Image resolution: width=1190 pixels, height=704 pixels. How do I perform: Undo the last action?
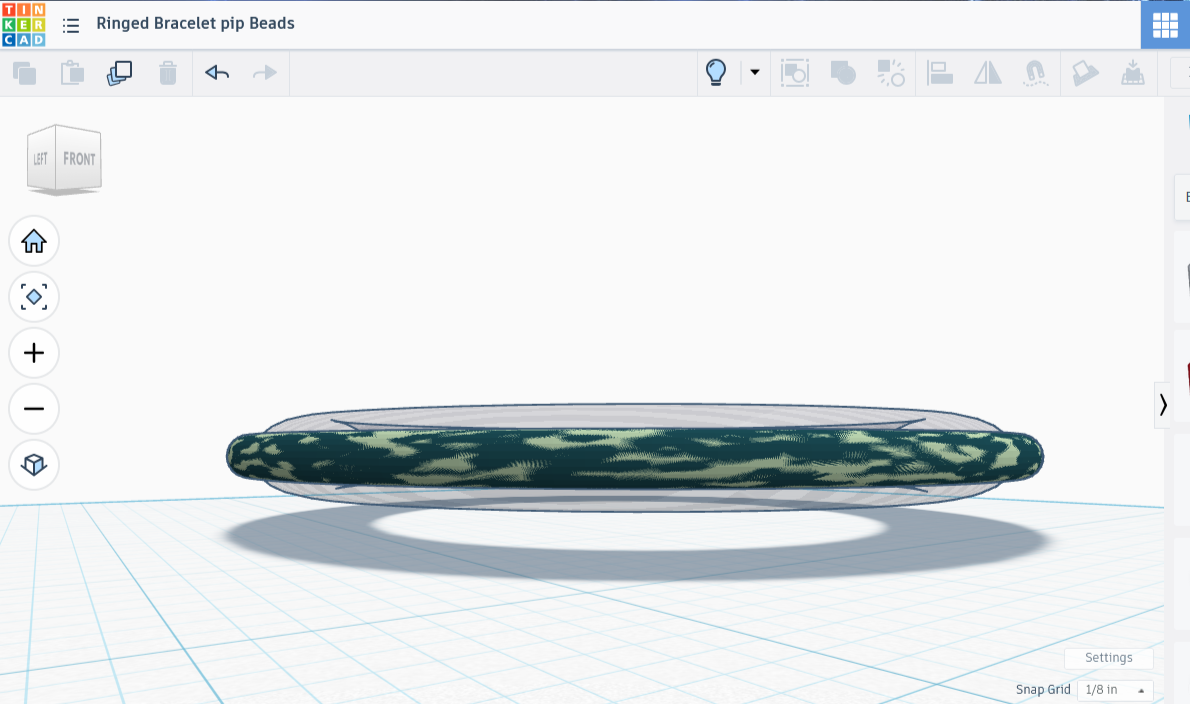pos(217,73)
